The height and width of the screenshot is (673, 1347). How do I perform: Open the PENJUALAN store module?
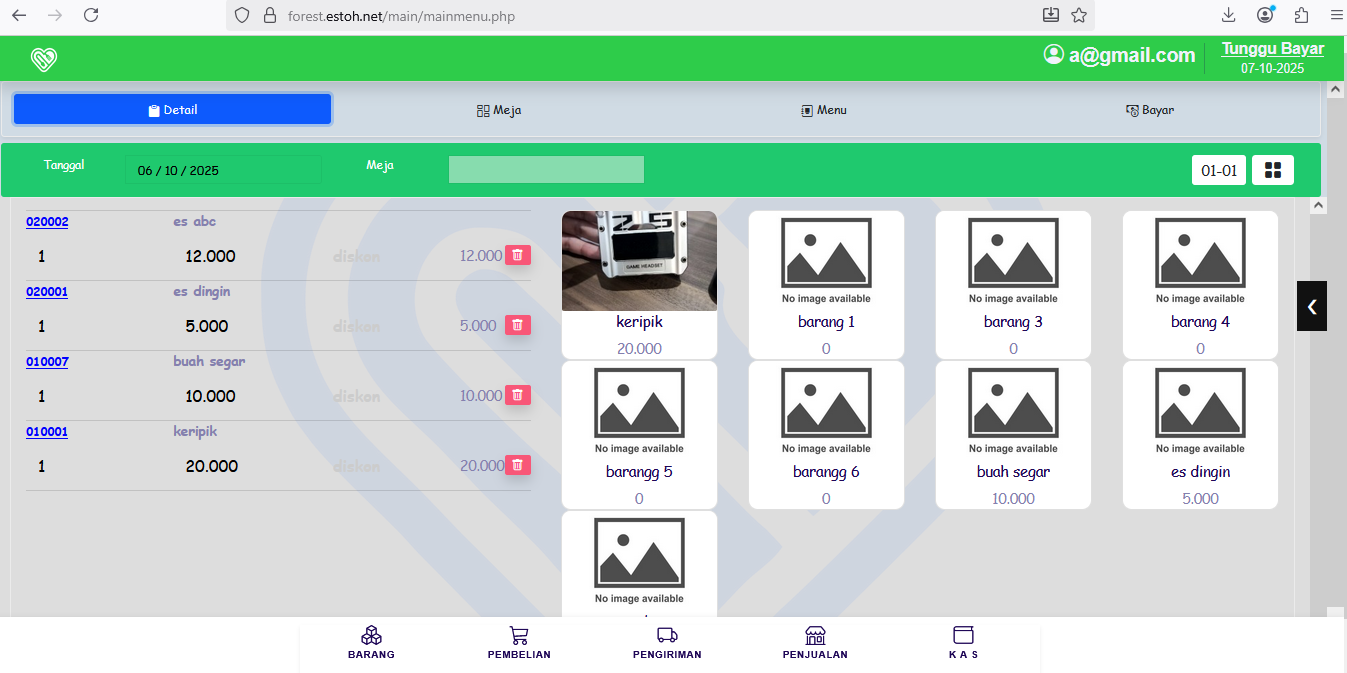click(x=815, y=642)
